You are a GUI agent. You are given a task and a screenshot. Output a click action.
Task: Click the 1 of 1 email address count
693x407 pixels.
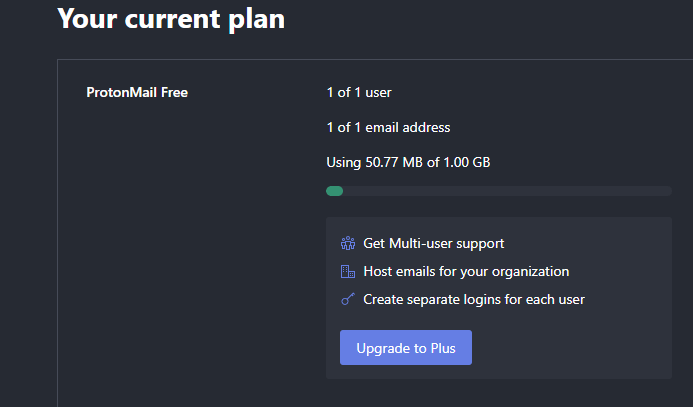pyautogui.click(x=388, y=127)
